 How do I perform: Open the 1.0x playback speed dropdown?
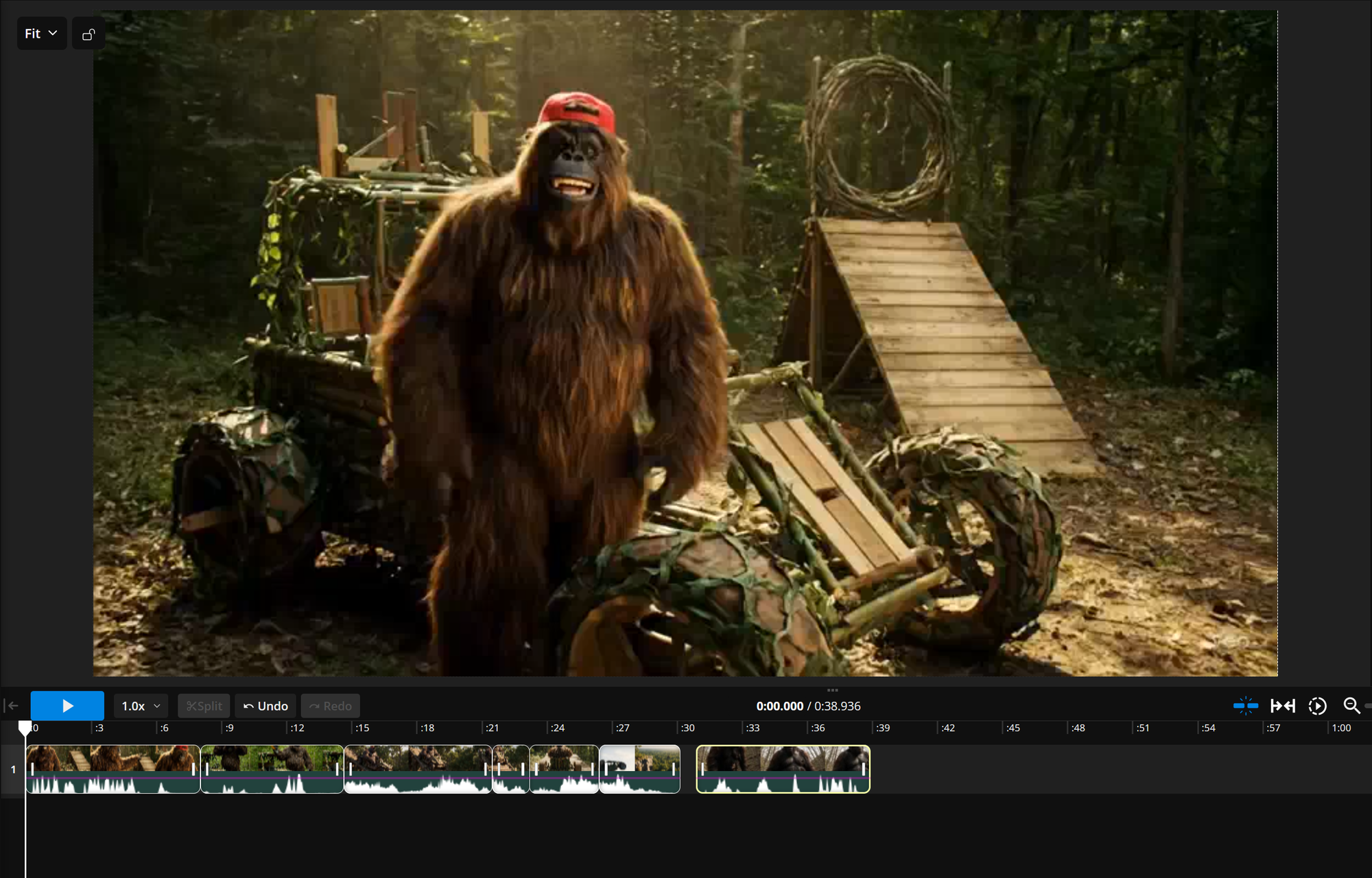coord(140,705)
